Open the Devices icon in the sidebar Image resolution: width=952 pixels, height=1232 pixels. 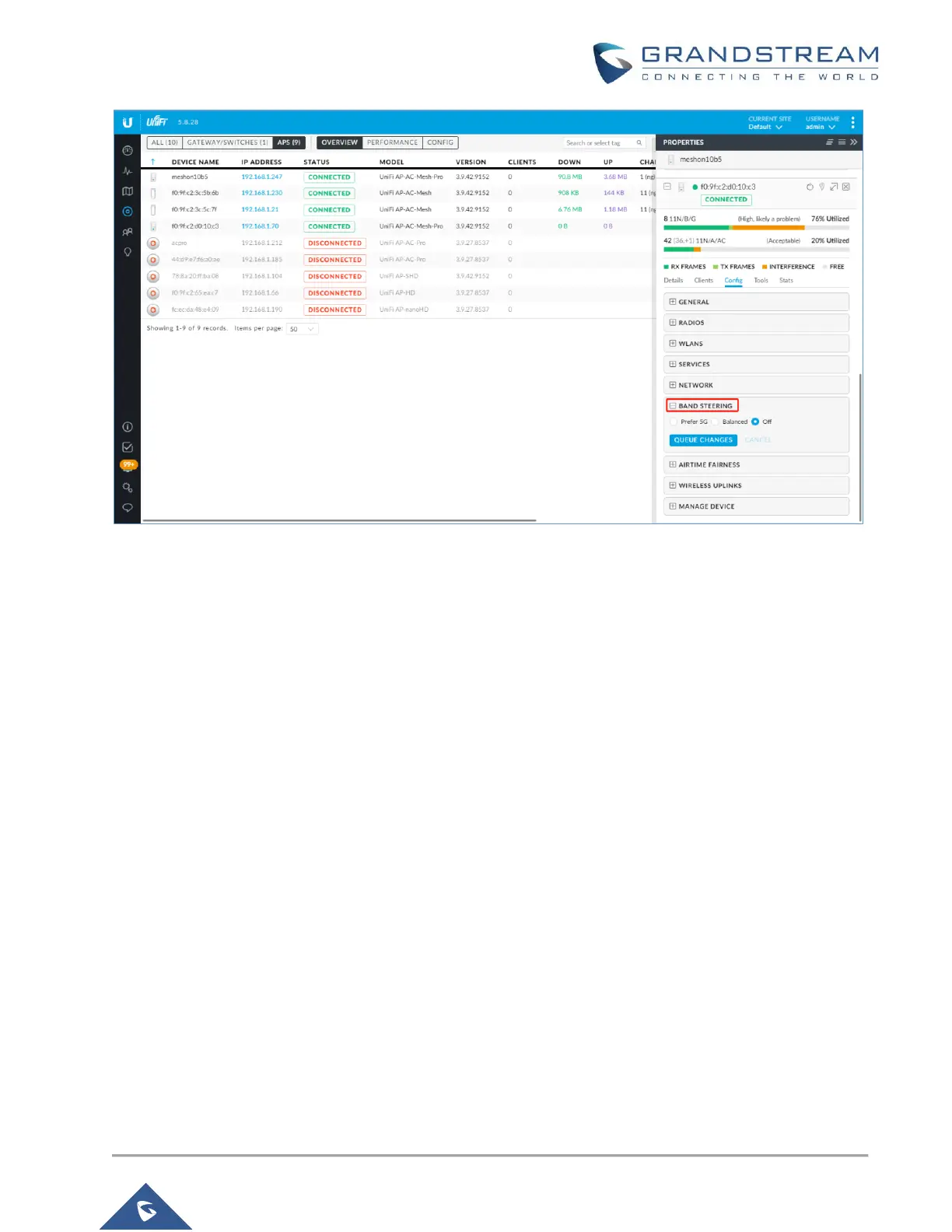[128, 212]
